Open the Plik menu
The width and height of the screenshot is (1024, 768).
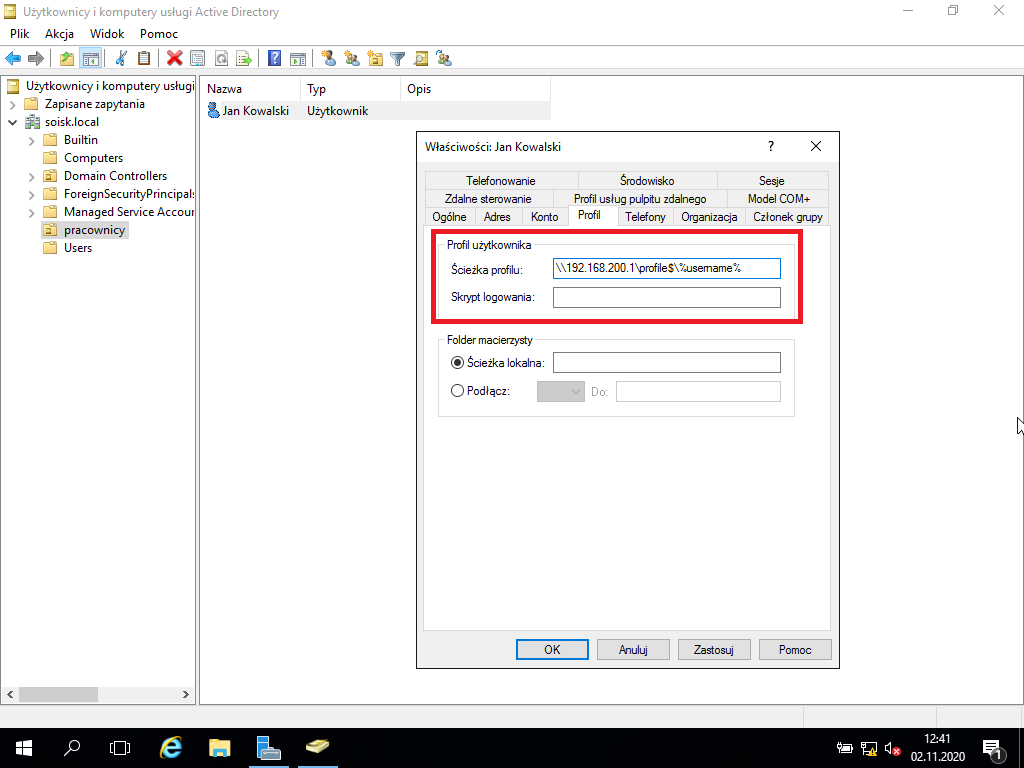coord(20,34)
